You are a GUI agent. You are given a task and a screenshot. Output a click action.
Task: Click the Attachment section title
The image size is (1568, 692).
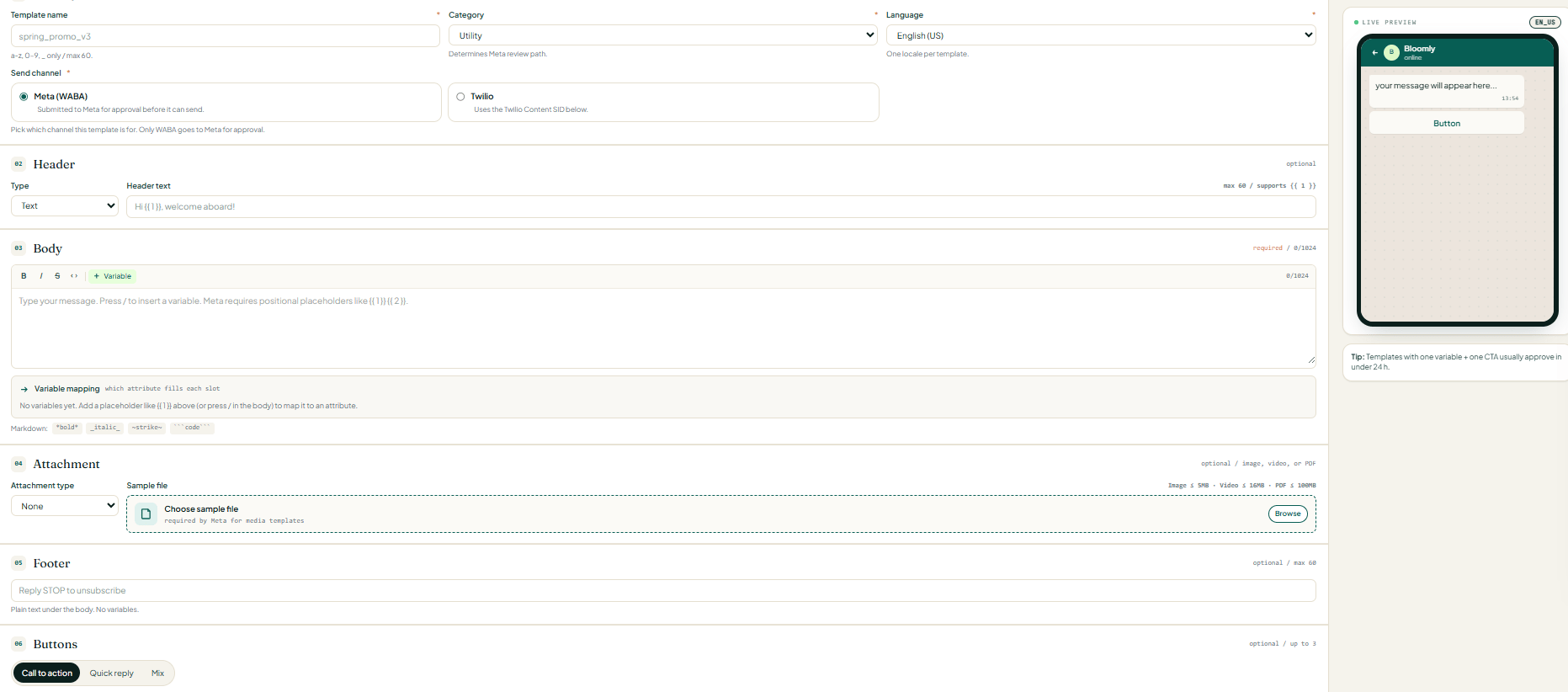pos(66,464)
